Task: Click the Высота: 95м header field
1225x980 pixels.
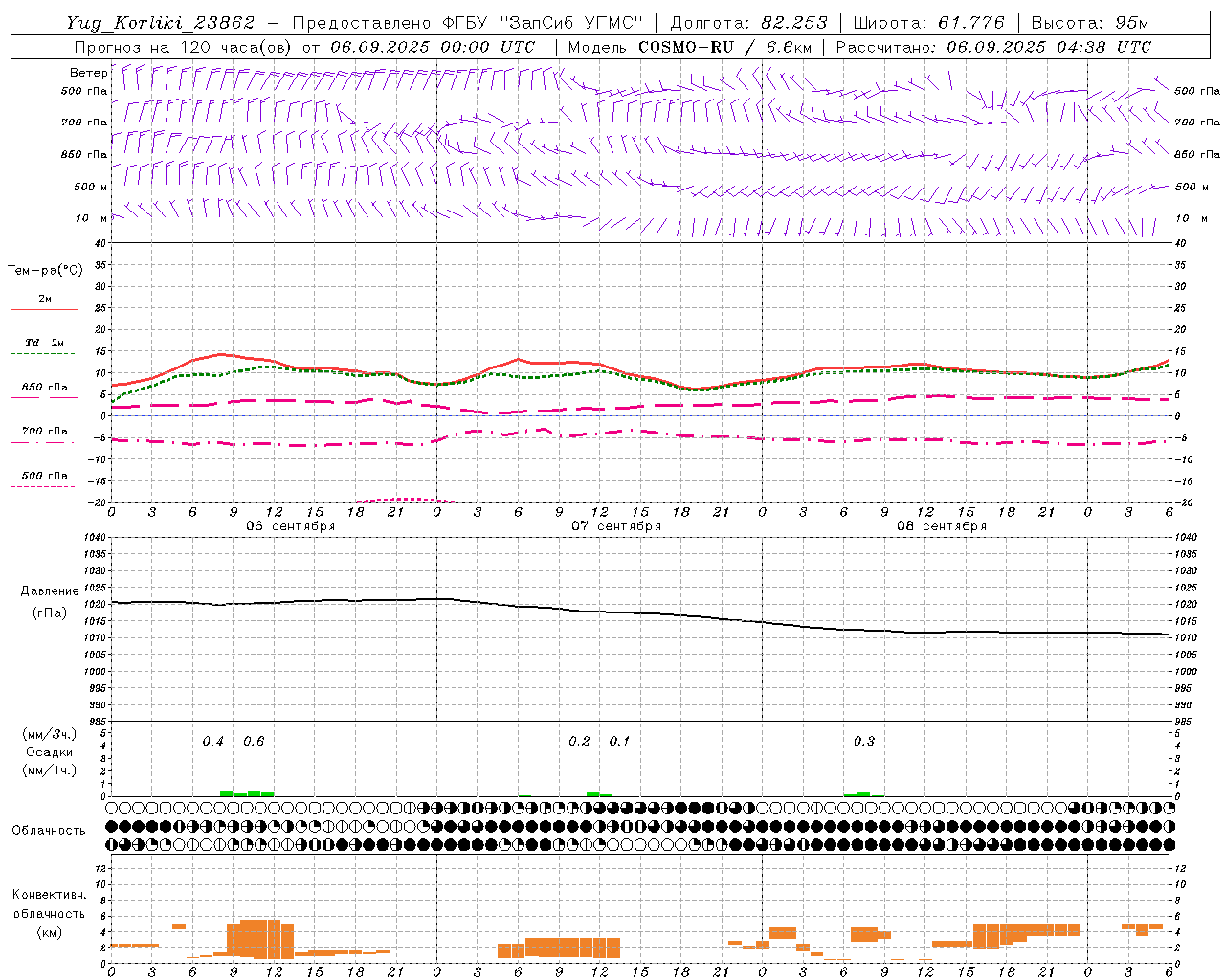Action: tap(1089, 23)
